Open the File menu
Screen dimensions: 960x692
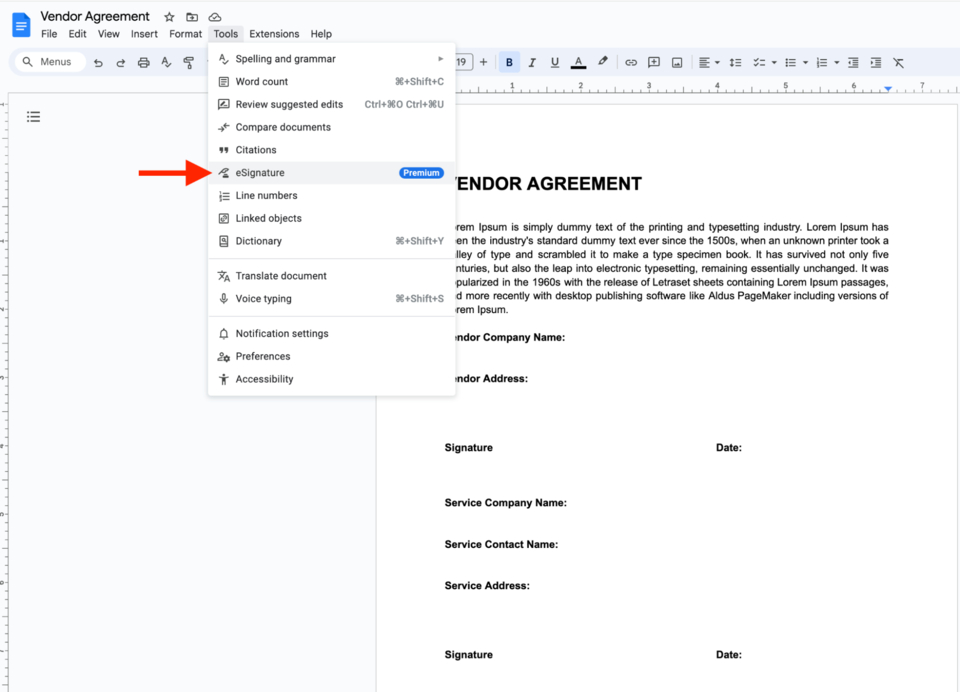click(49, 34)
